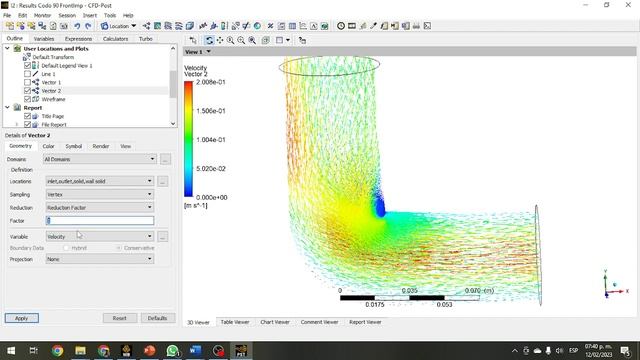Uncheck the Wireframe visibility checkbox

pyautogui.click(x=27, y=99)
